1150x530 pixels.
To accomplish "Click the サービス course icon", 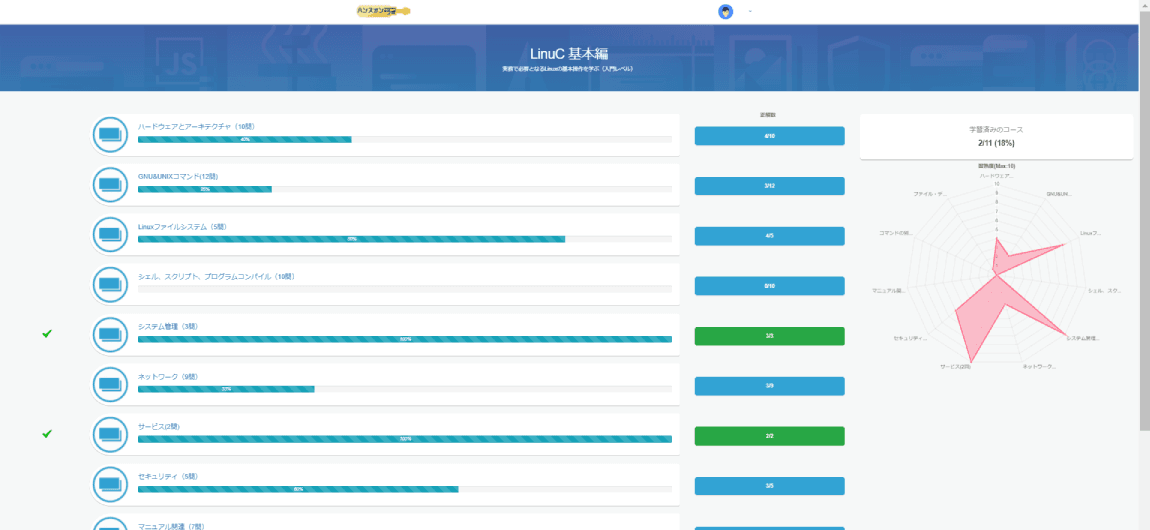I will [x=110, y=434].
